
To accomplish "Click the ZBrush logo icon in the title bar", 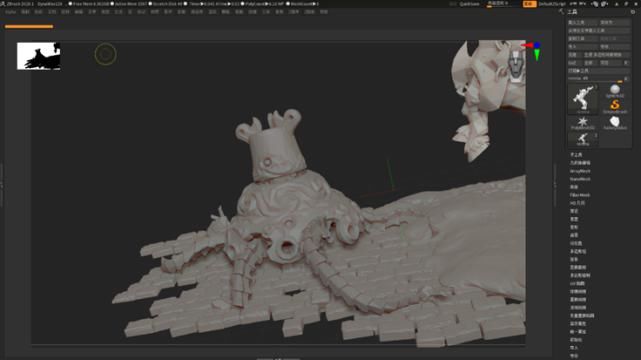I will click(x=3, y=4).
